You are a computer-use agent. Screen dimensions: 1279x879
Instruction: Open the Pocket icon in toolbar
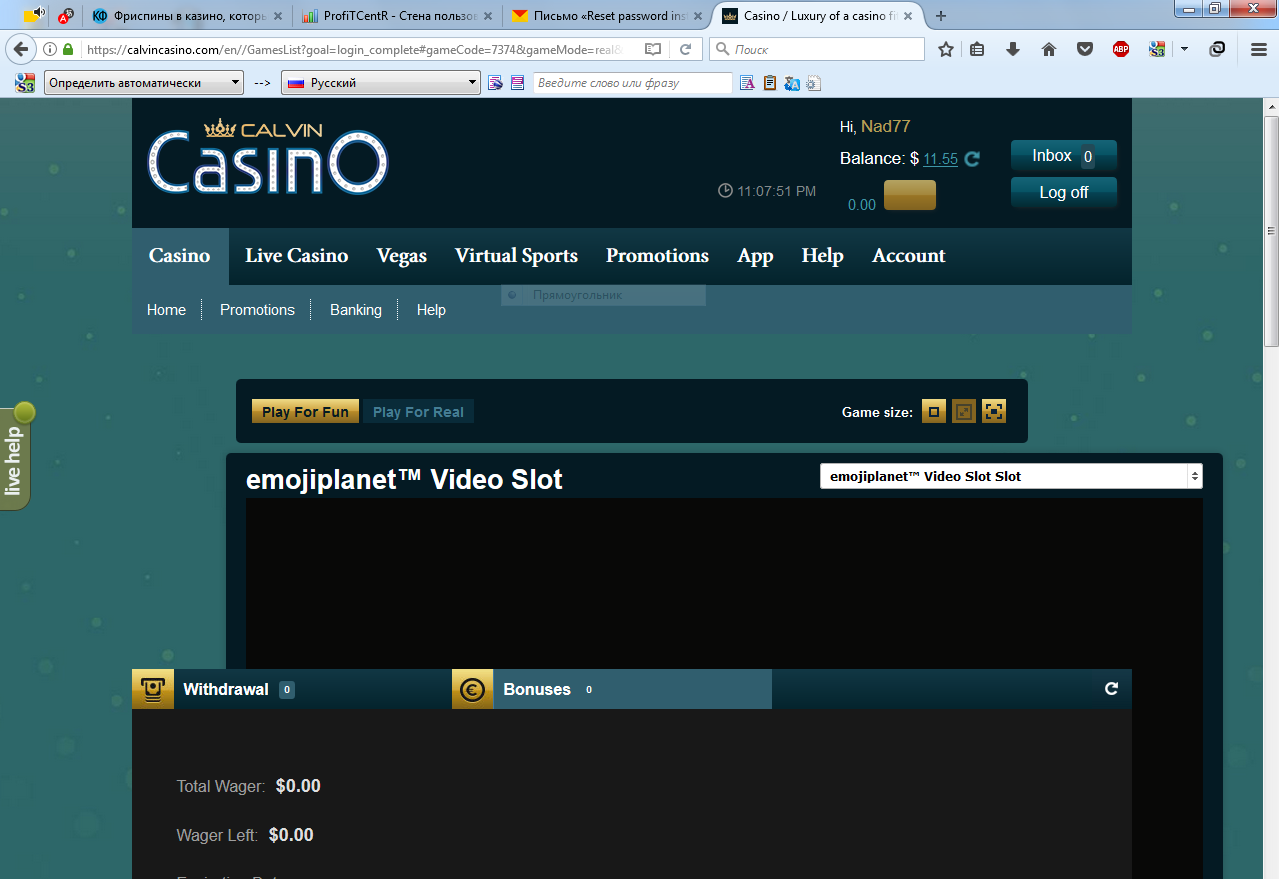1085,49
